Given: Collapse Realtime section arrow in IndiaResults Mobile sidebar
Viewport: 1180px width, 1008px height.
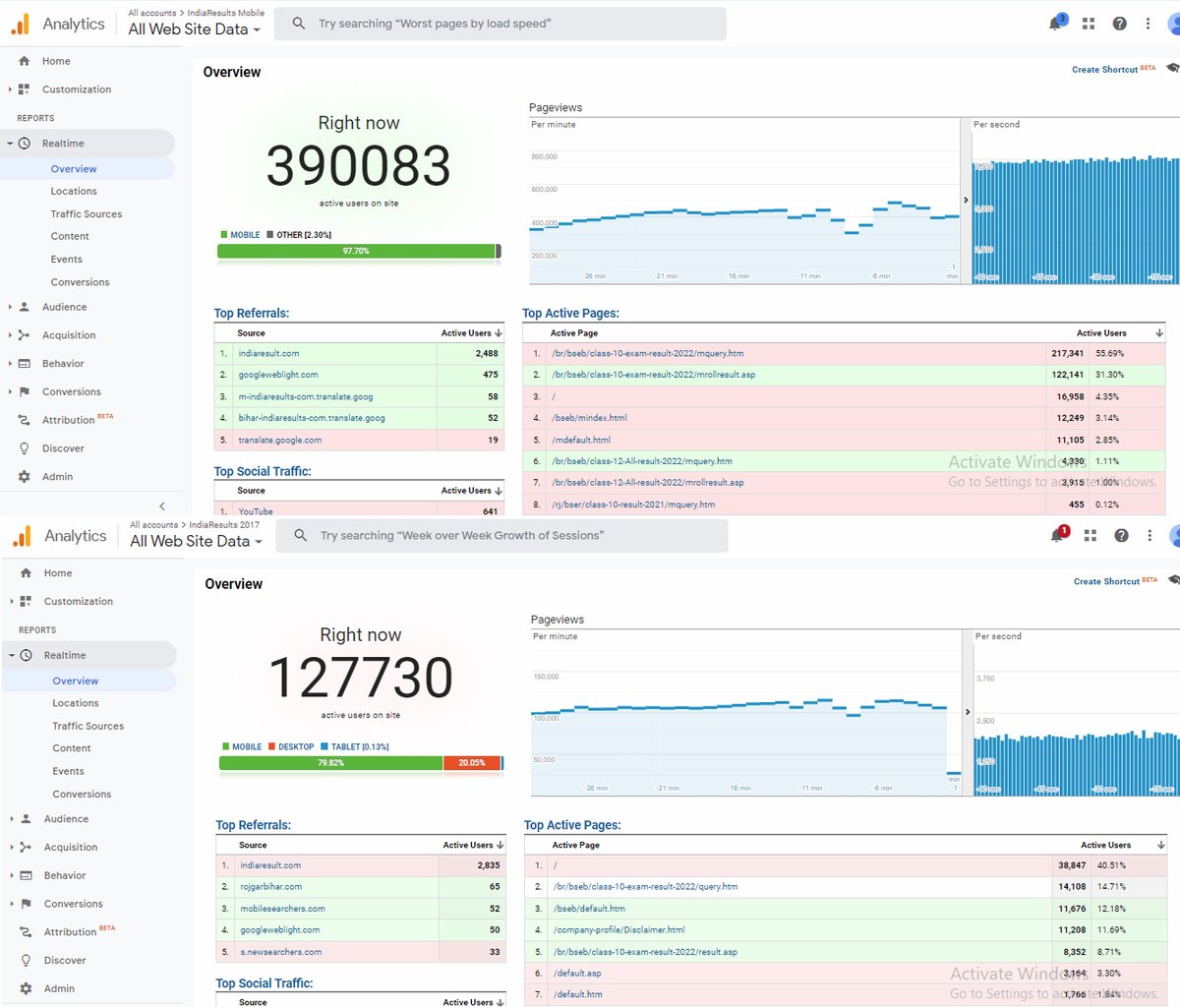Looking at the screenshot, I should 10,144.
